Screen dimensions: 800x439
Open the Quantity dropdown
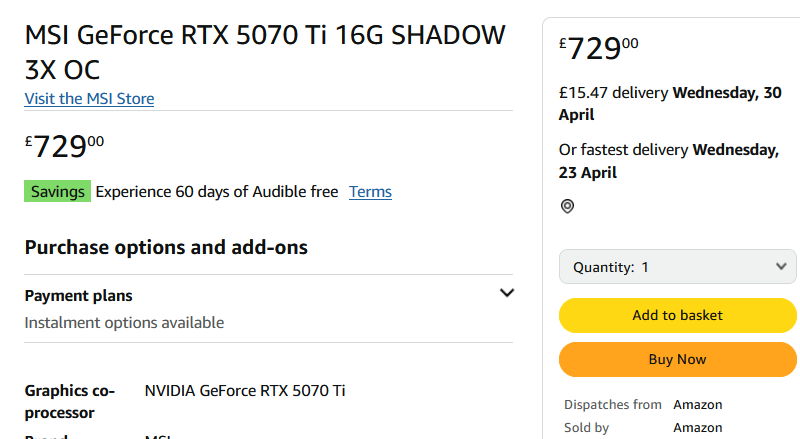(x=678, y=267)
